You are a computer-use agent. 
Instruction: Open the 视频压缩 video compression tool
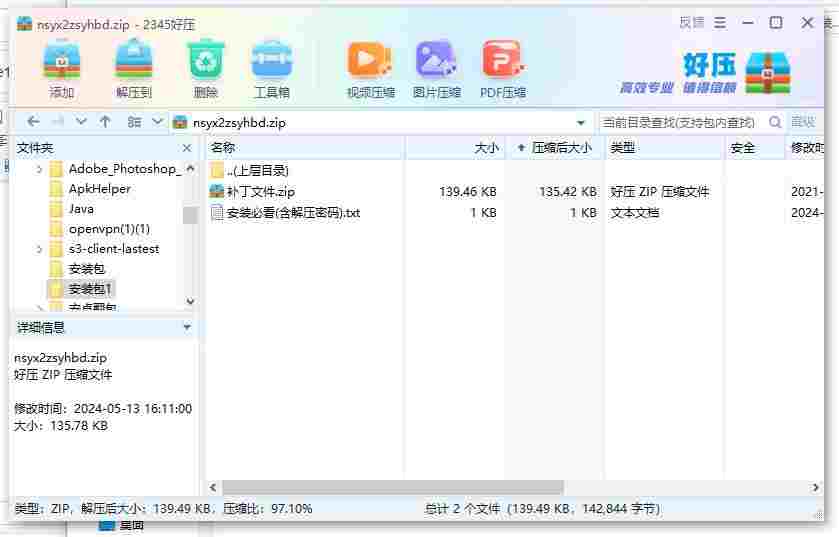click(370, 70)
